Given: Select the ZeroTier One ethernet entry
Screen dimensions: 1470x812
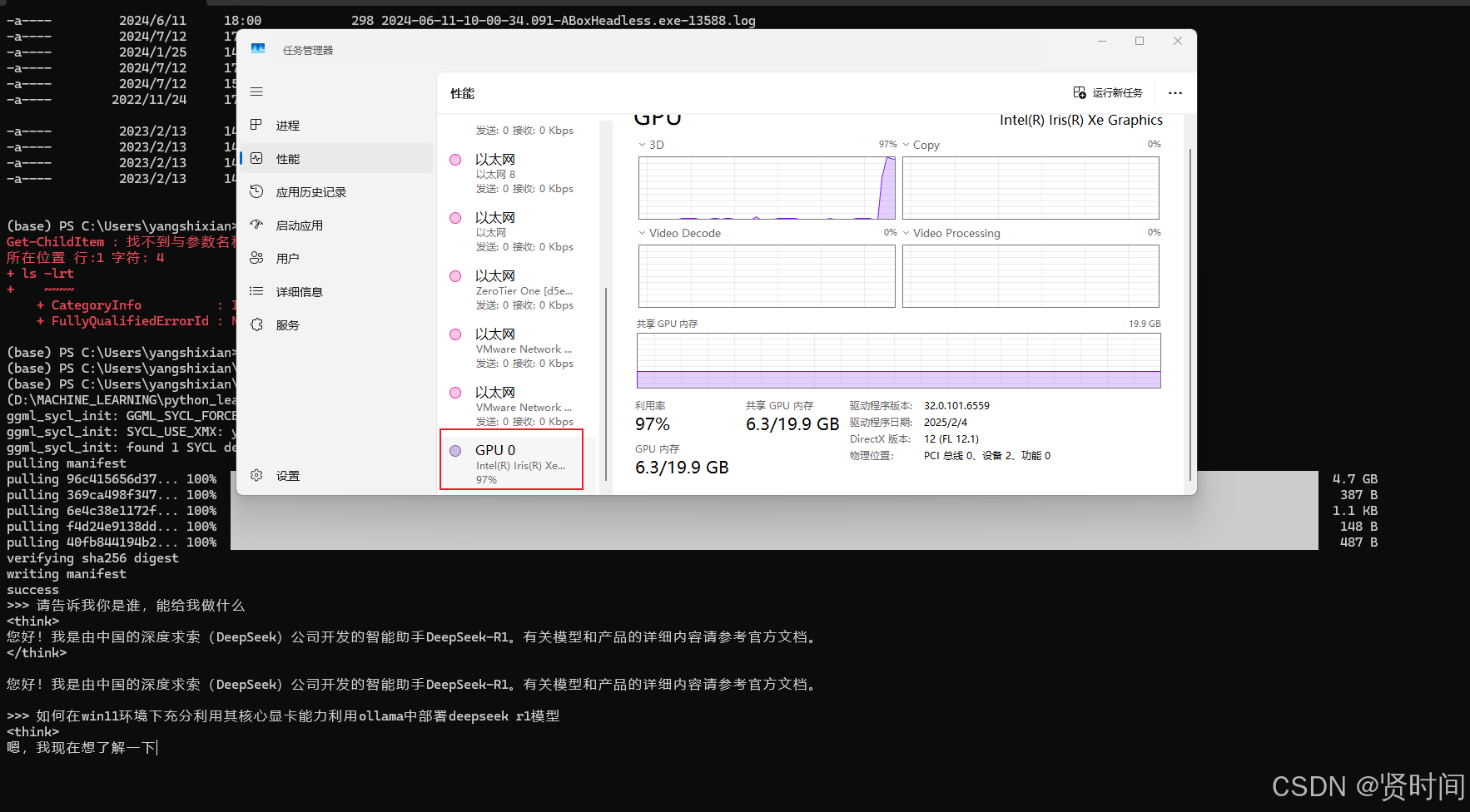Looking at the screenshot, I should click(x=518, y=290).
